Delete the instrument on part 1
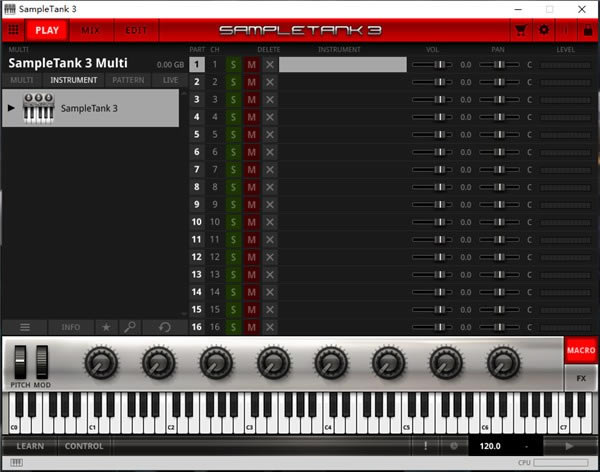The width and height of the screenshot is (600, 472). pyautogui.click(x=270, y=64)
